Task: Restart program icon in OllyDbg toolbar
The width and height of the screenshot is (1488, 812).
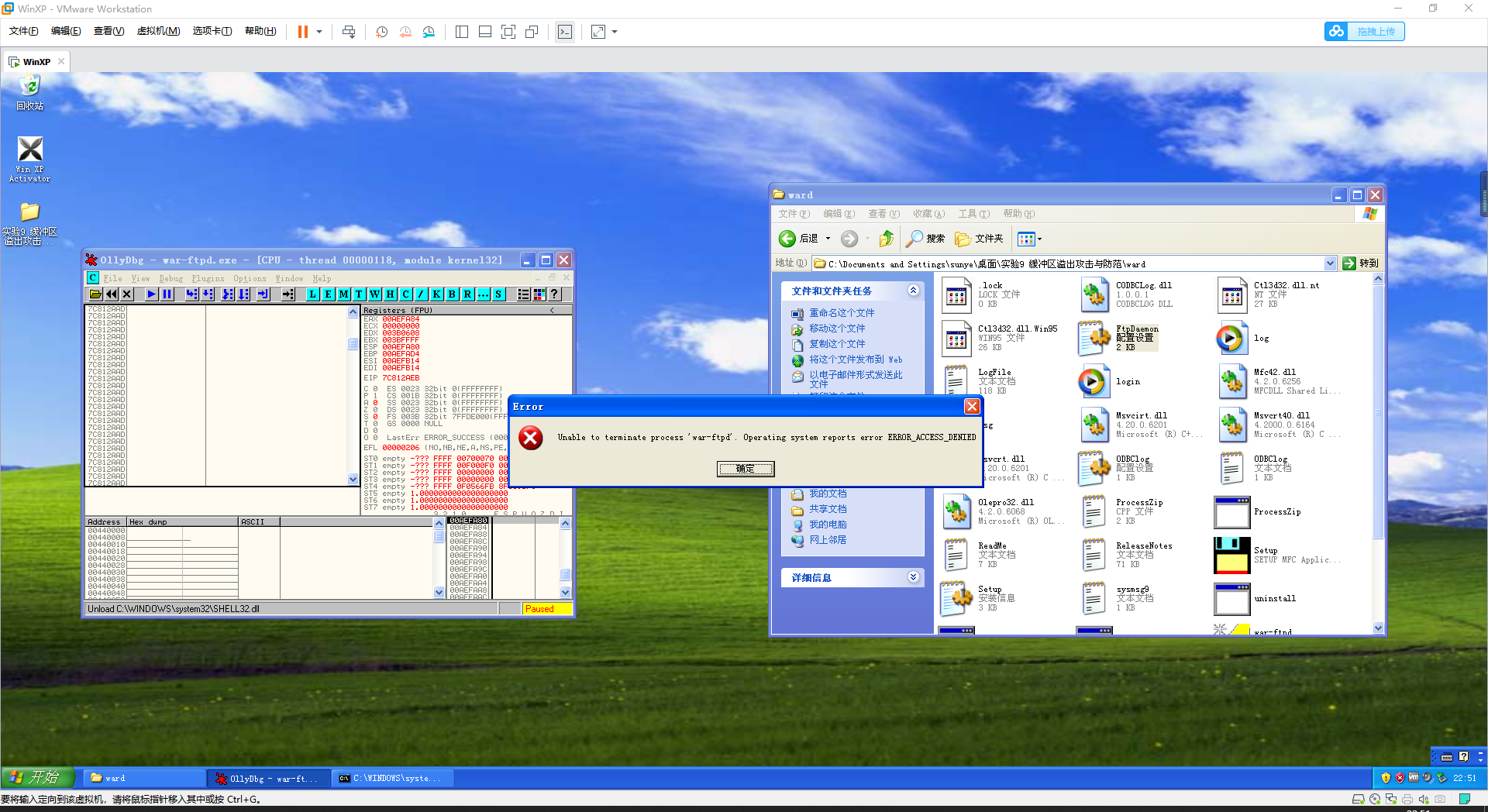Action: [112, 294]
